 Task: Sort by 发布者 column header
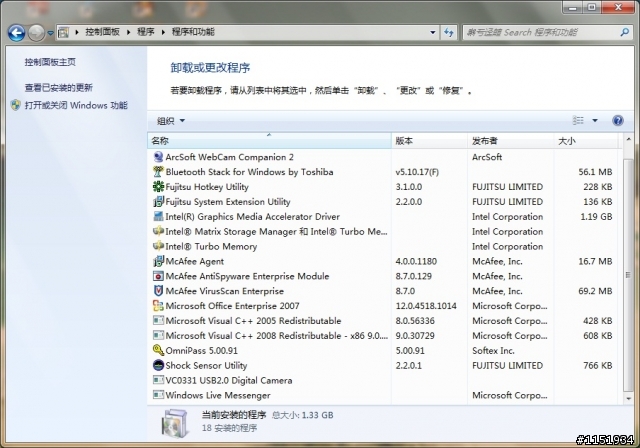pyautogui.click(x=510, y=141)
